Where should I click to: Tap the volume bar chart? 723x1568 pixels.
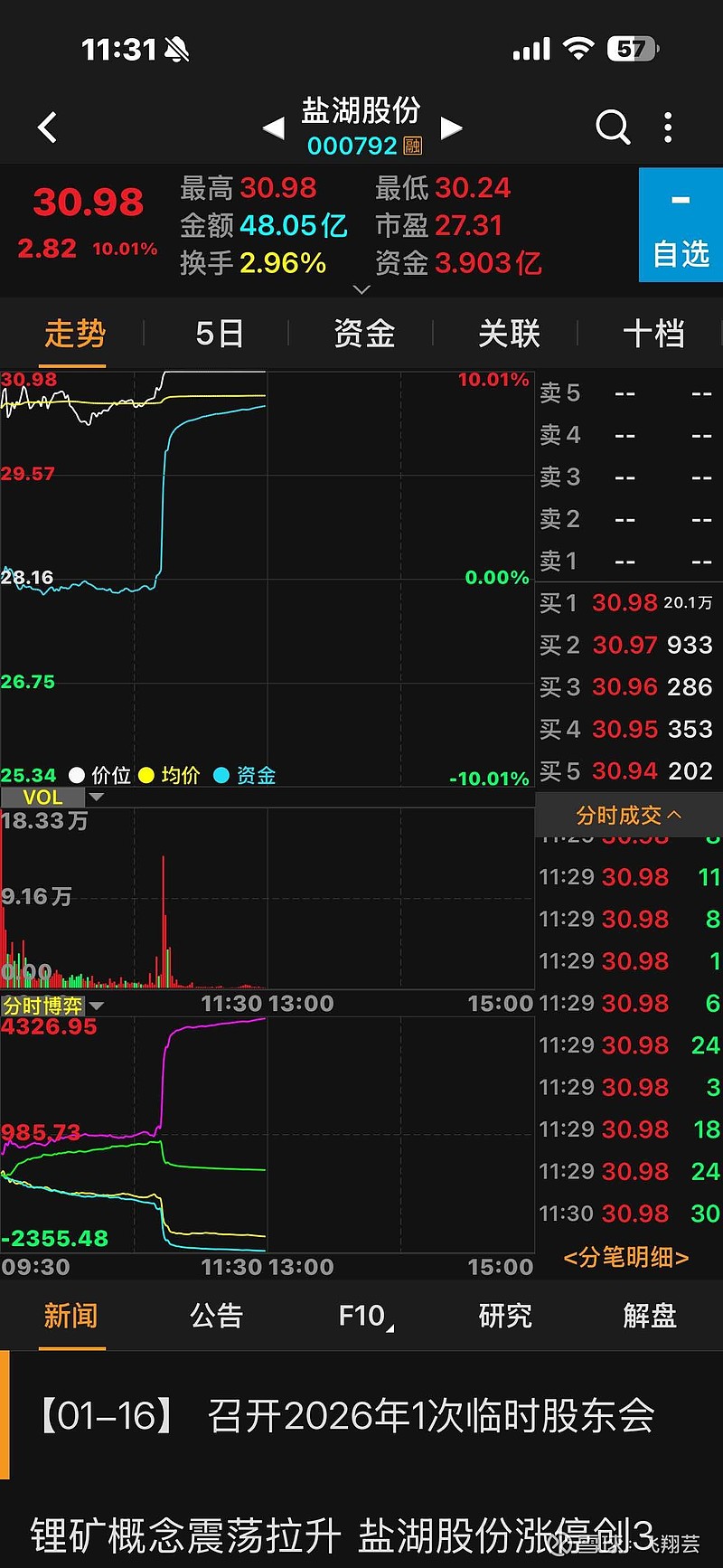(x=268, y=898)
